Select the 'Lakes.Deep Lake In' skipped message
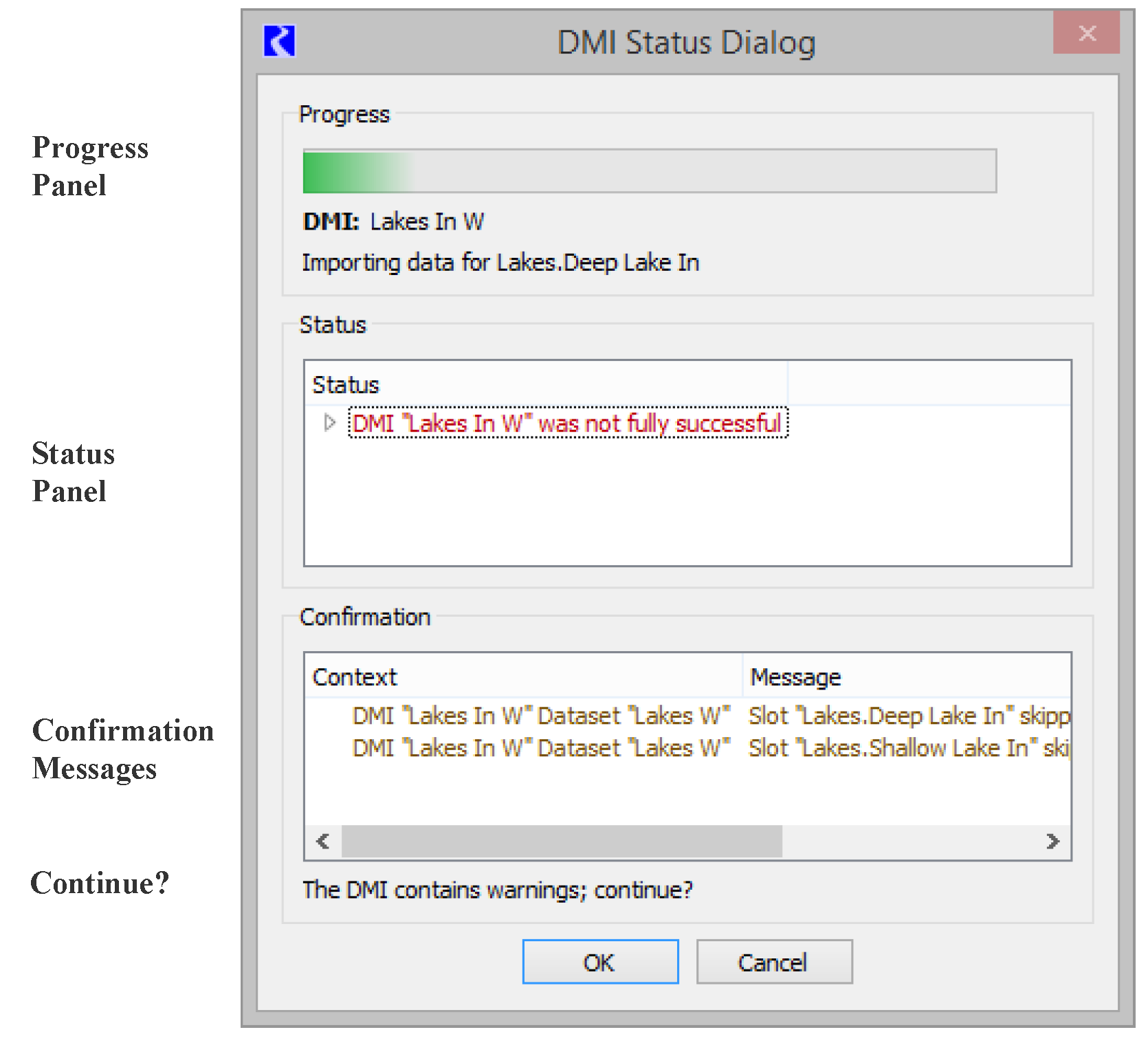The image size is (1148, 1043). pos(909,716)
